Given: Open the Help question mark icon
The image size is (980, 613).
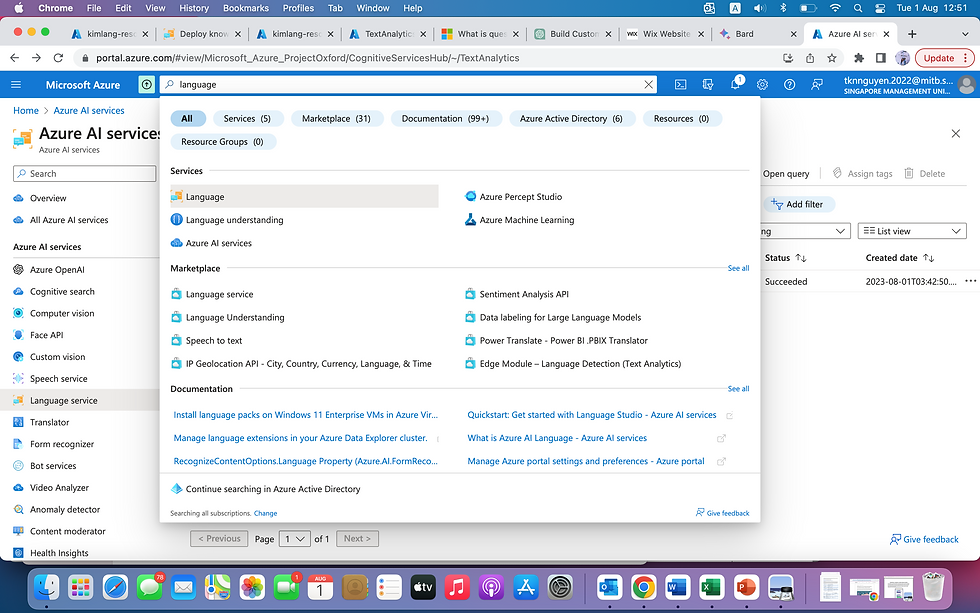Looking at the screenshot, I should pos(789,84).
